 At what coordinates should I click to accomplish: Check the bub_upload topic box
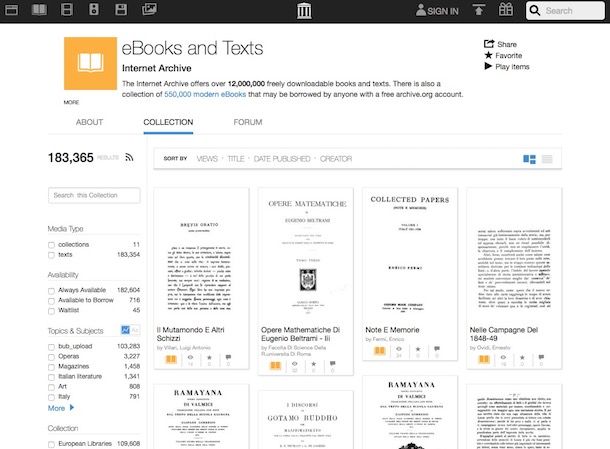(x=51, y=347)
